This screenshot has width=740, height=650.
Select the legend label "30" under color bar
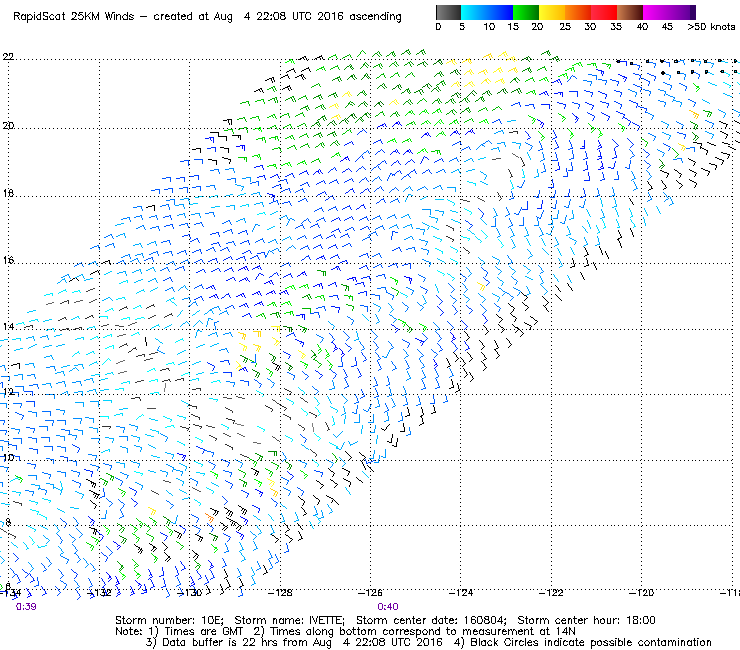point(590,27)
